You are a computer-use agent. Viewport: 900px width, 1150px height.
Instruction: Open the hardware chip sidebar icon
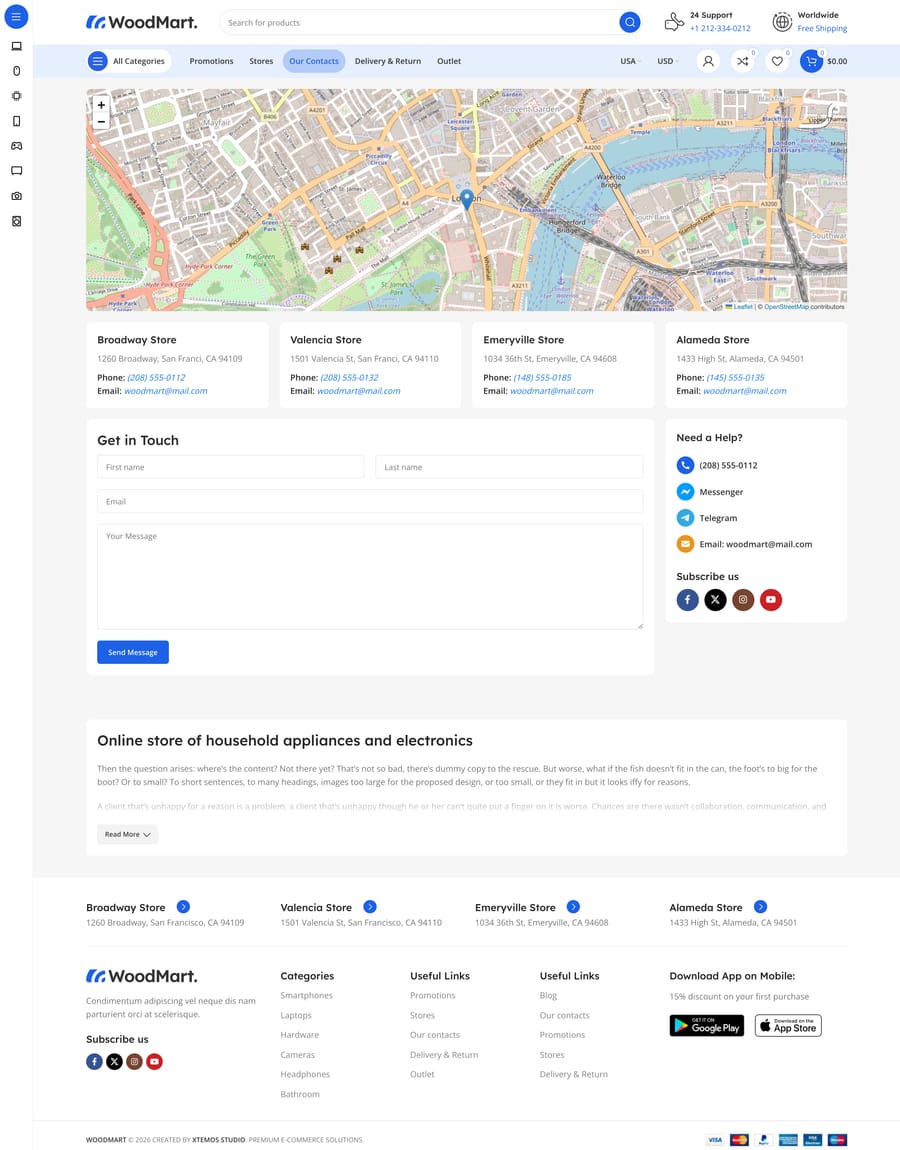(x=16, y=96)
